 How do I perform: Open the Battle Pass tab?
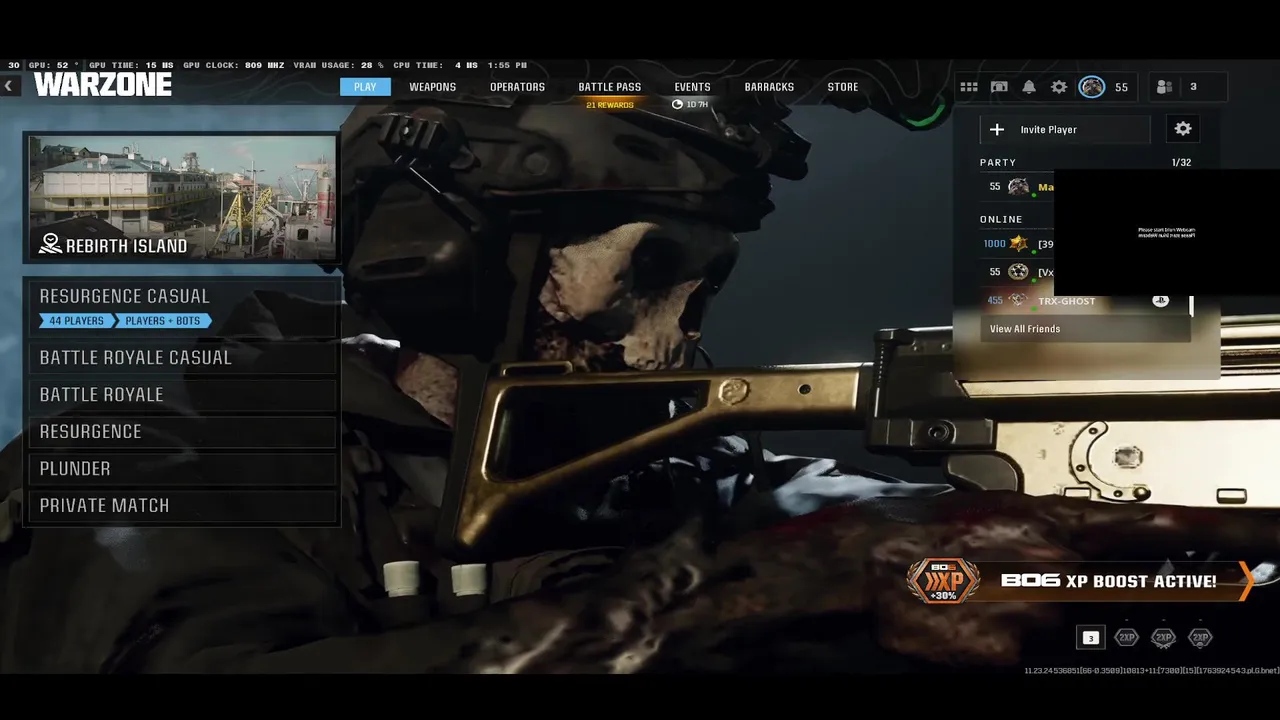[x=610, y=87]
